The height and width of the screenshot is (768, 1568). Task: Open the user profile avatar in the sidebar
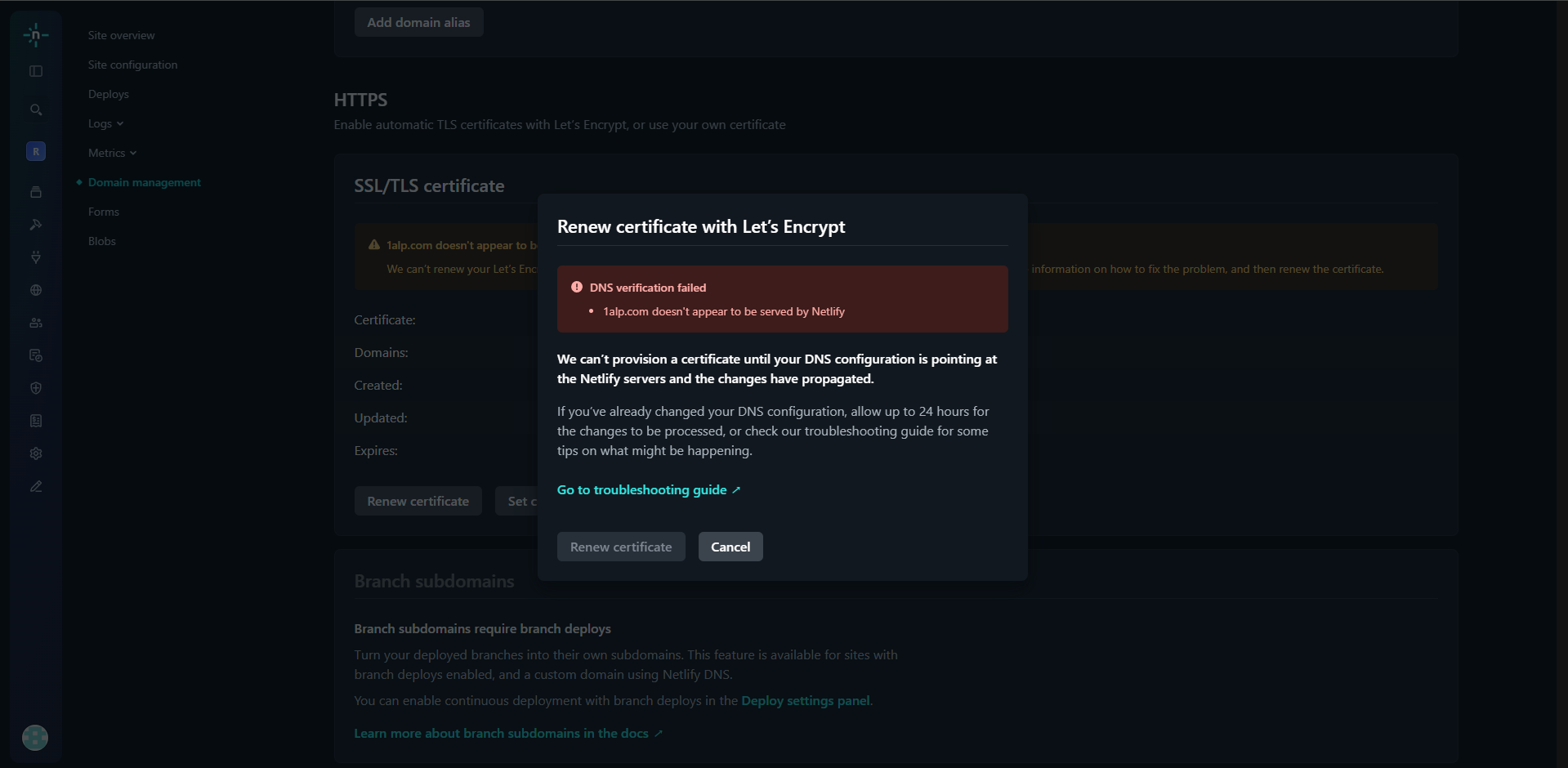click(x=35, y=738)
